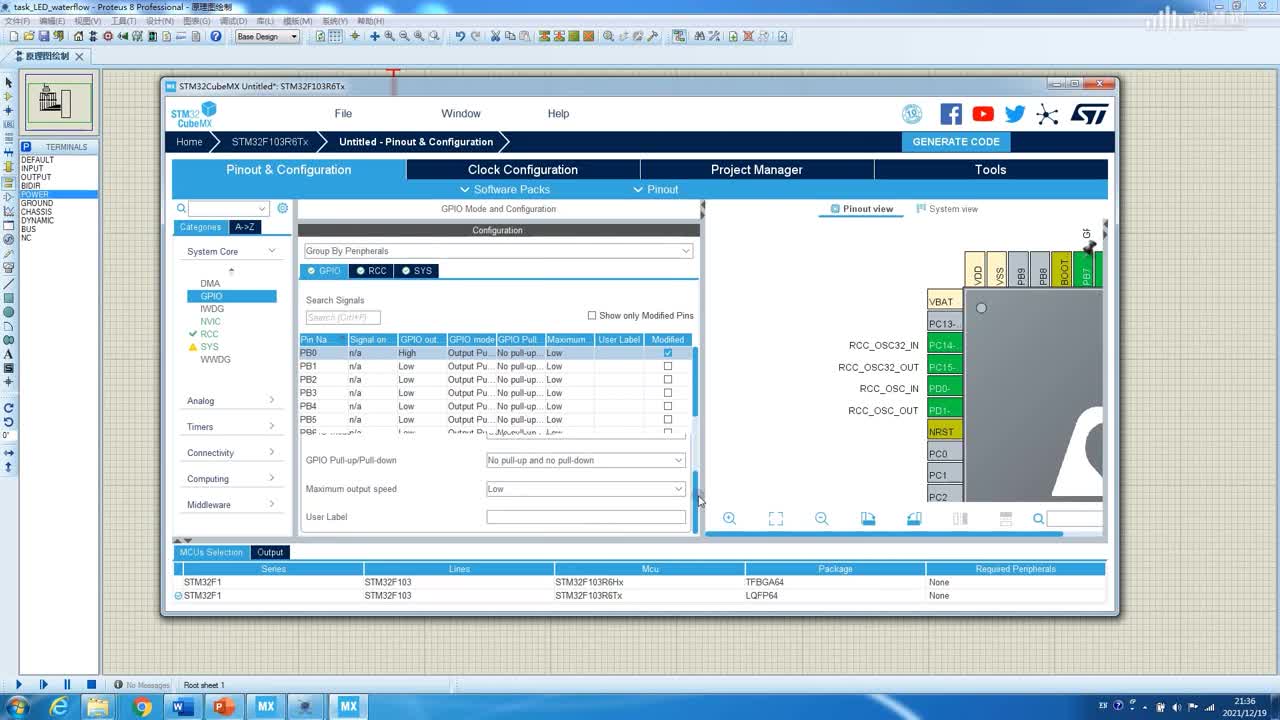
Task: Open the Proteus Base Design dropdown
Action: tap(267, 36)
